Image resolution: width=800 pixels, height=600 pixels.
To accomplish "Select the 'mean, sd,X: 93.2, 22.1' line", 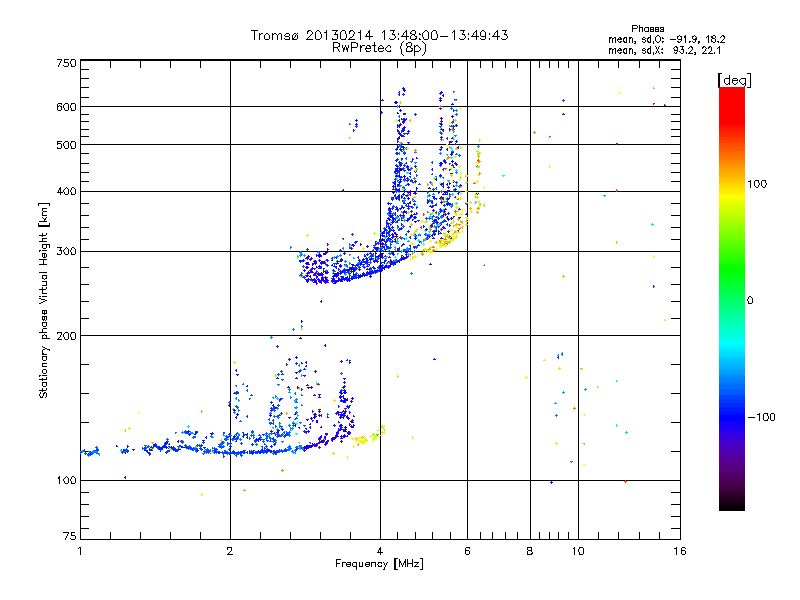I will pos(664,50).
